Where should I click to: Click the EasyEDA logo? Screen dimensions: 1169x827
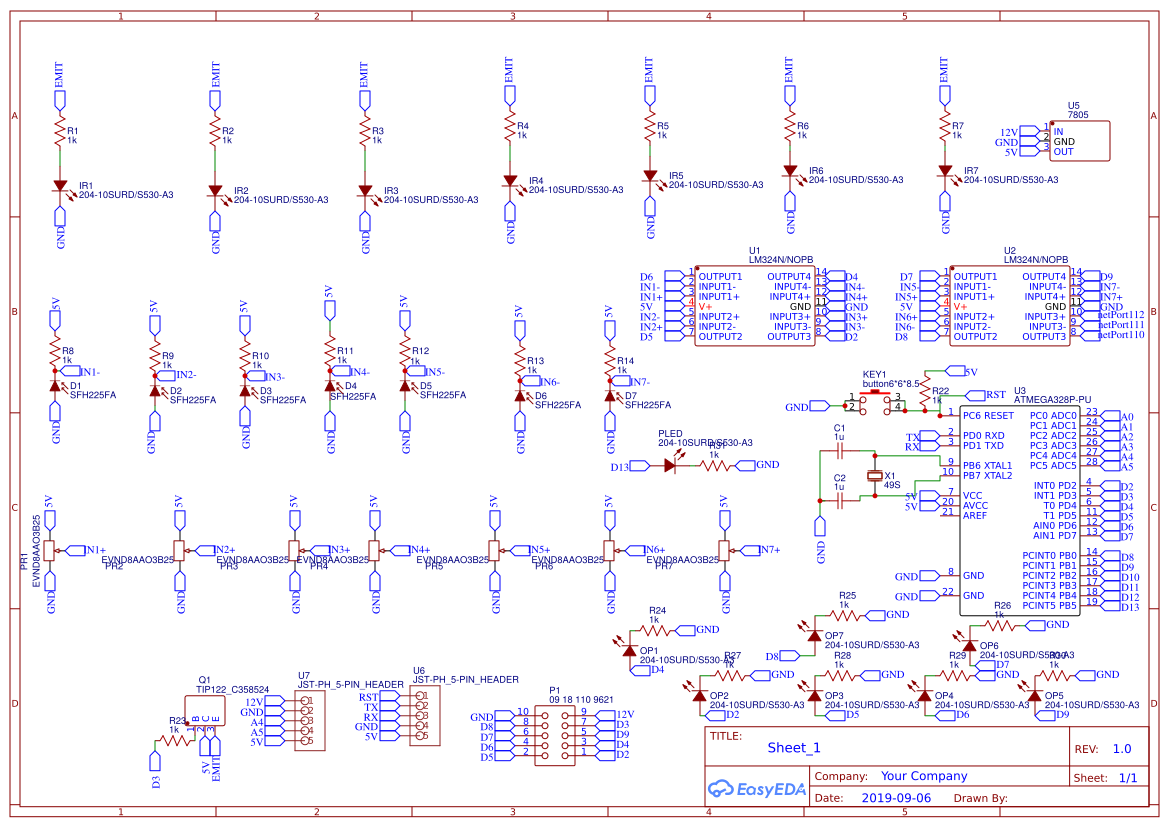(x=757, y=789)
